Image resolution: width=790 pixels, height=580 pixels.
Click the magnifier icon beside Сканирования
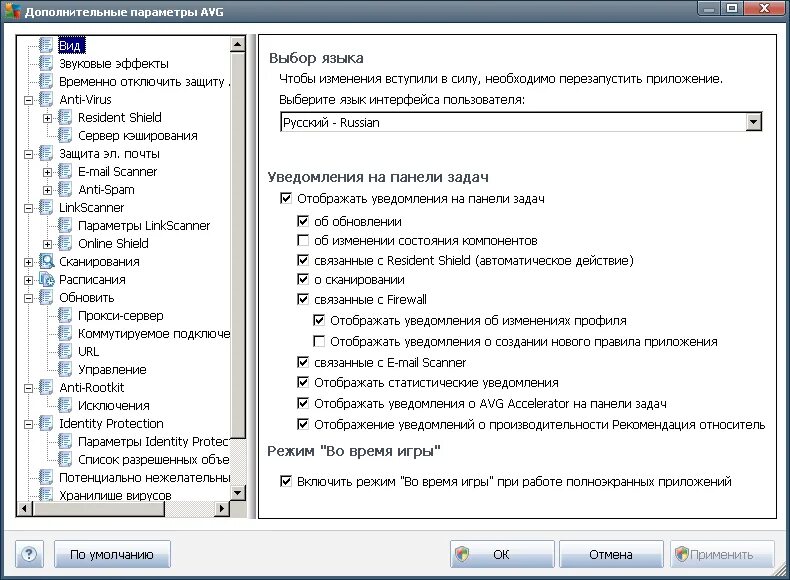tap(46, 261)
